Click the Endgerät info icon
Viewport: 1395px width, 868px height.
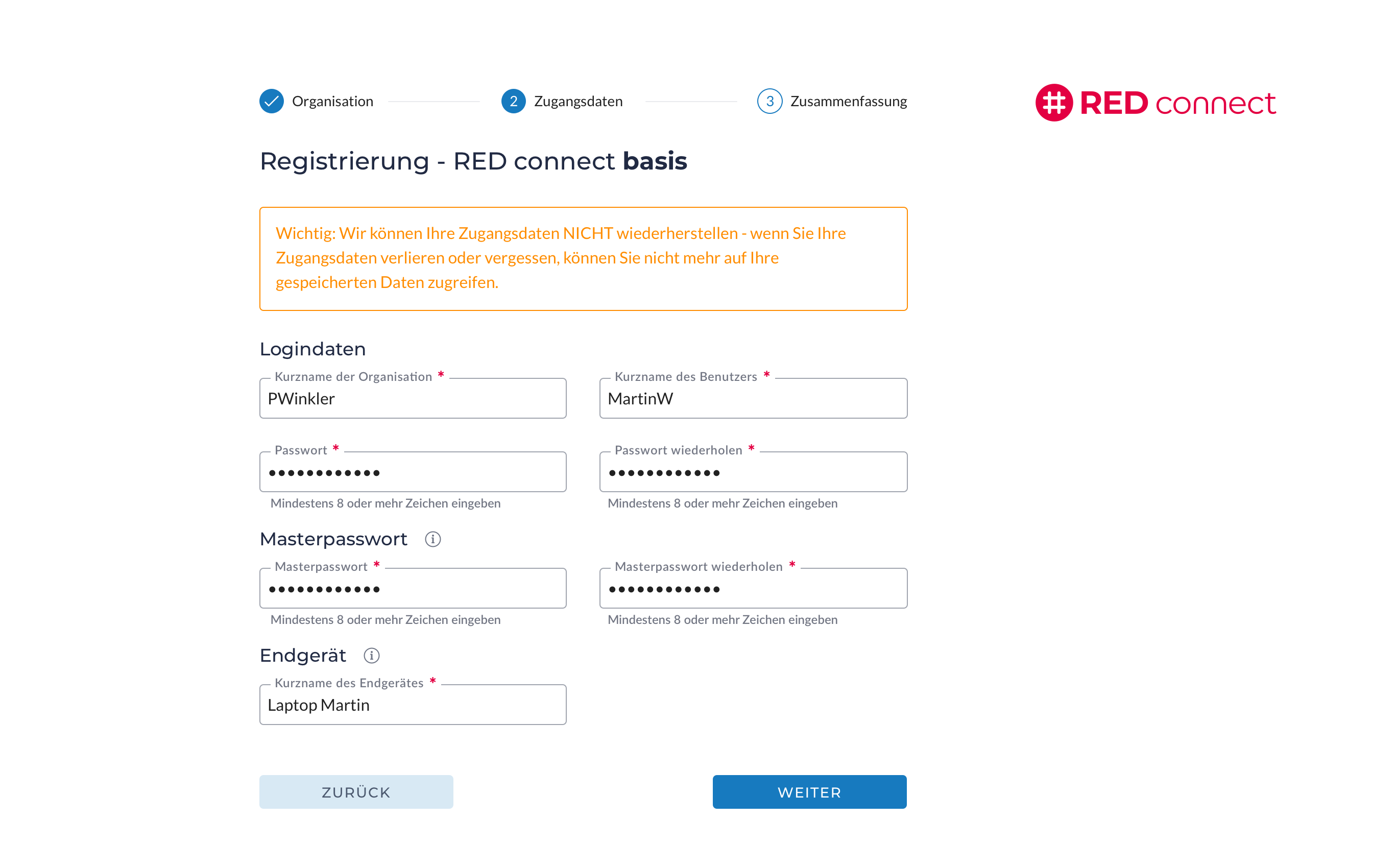[371, 656]
